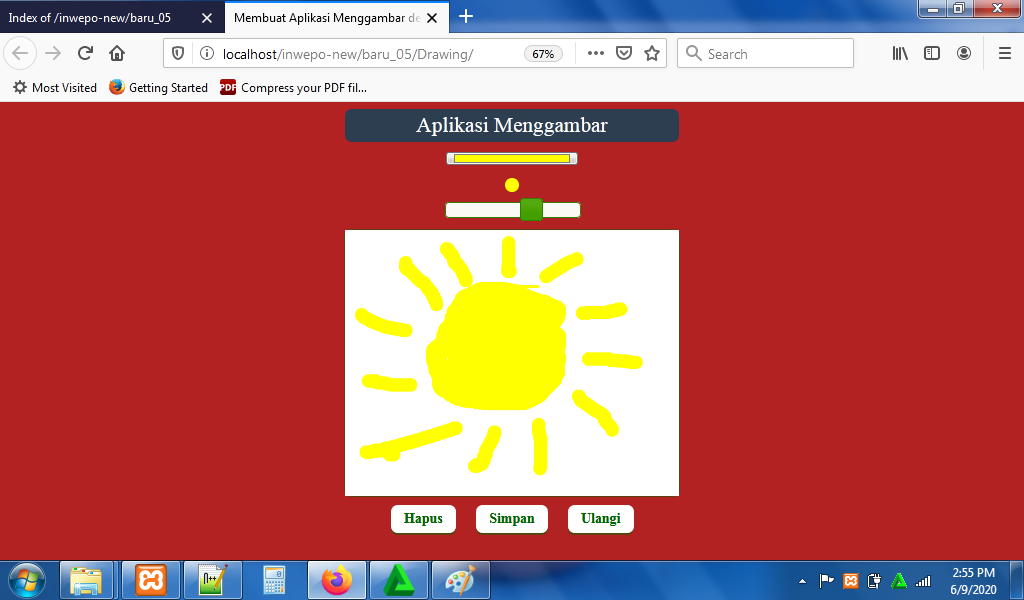Image resolution: width=1024 pixels, height=600 pixels.
Task: Click the Simpan button
Action: [x=512, y=519]
